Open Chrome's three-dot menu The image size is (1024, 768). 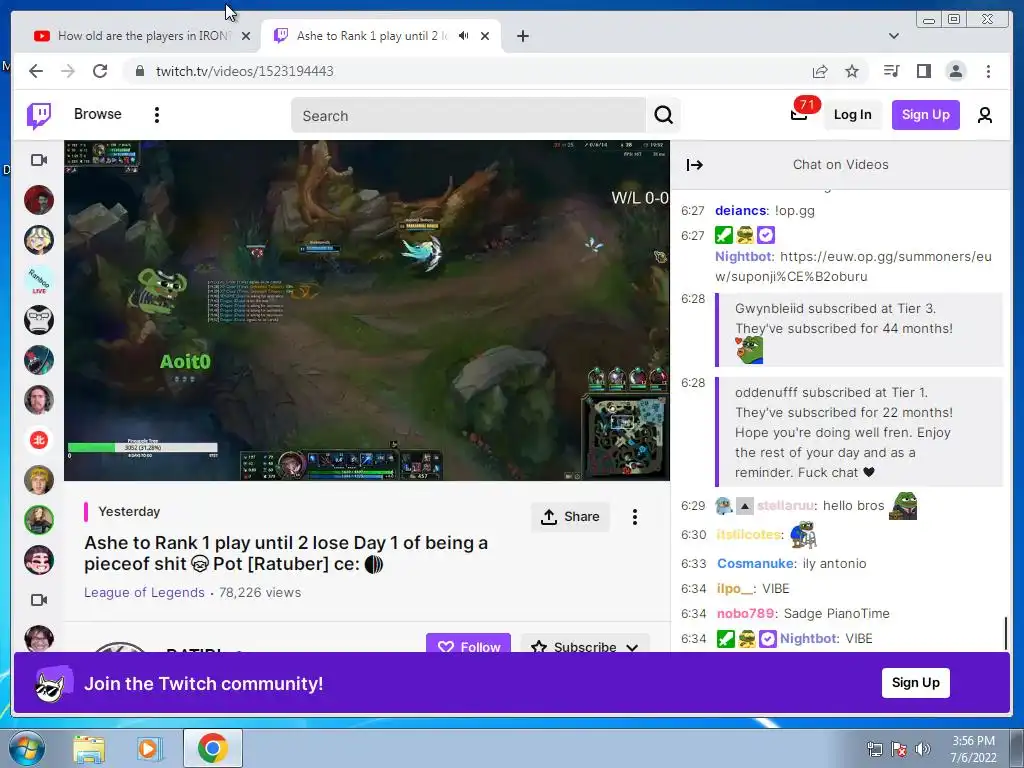[x=988, y=71]
